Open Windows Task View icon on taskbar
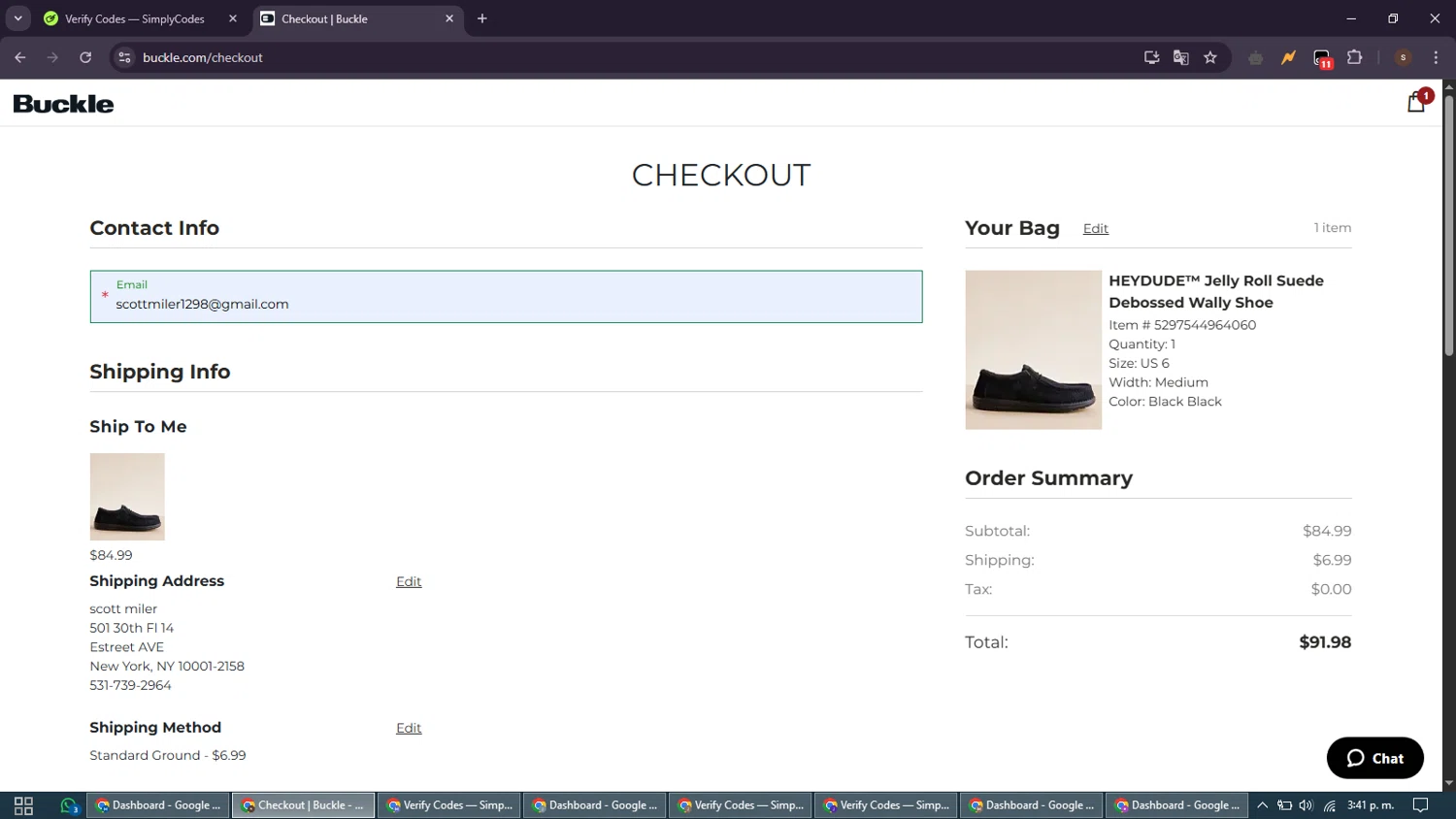This screenshot has width=1456, height=819. 23,805
